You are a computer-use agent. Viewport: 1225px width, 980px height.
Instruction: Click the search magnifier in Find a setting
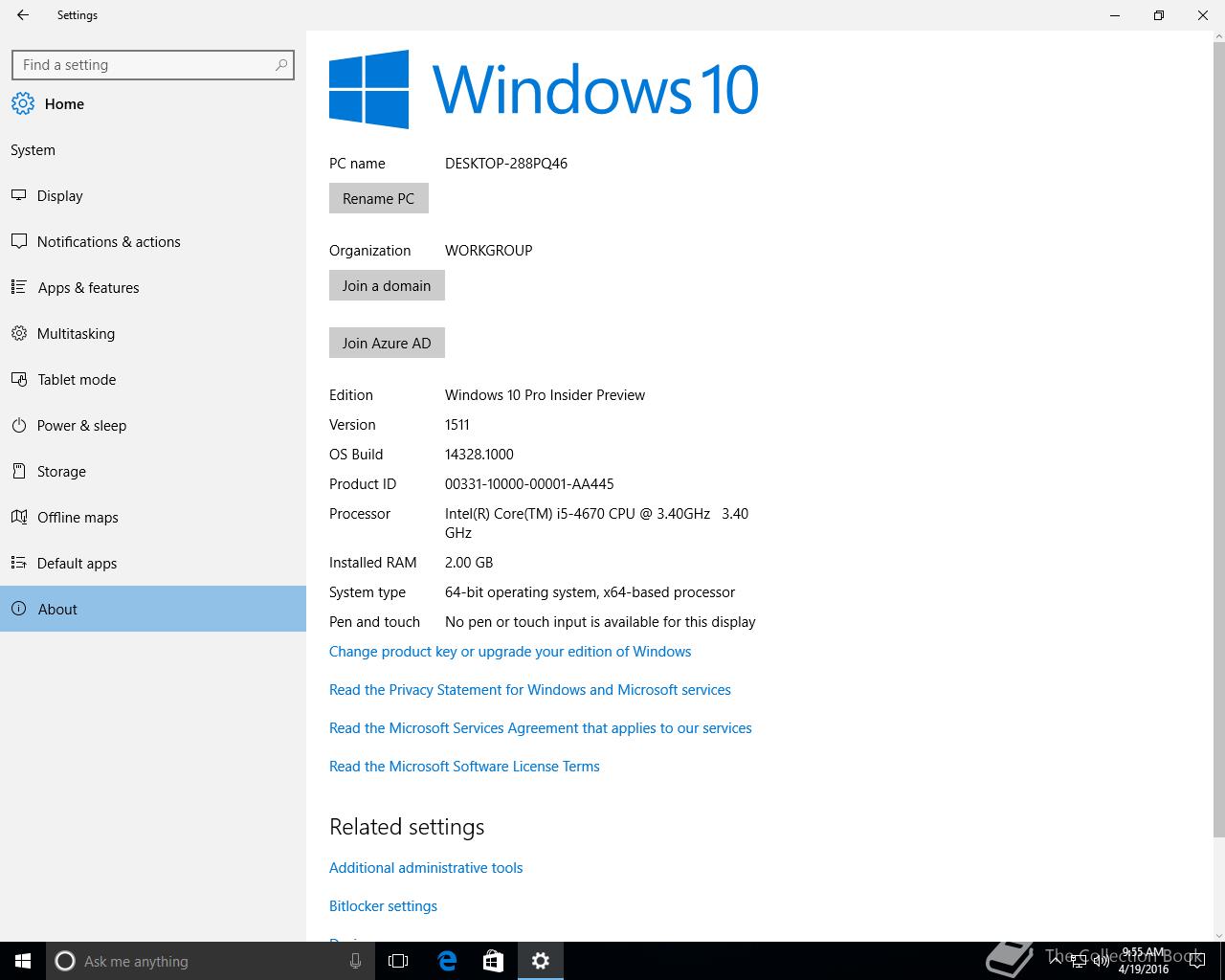coord(281,65)
